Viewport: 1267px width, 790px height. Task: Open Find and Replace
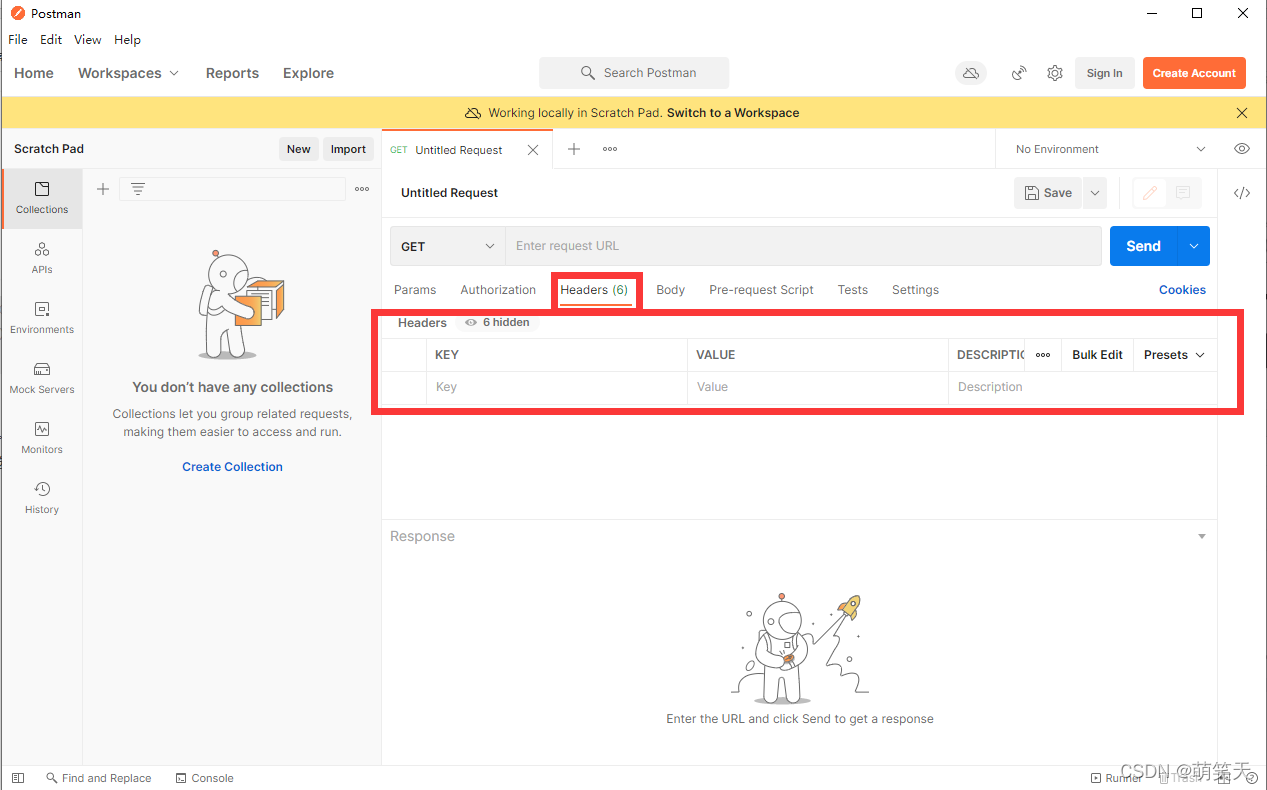[99, 778]
